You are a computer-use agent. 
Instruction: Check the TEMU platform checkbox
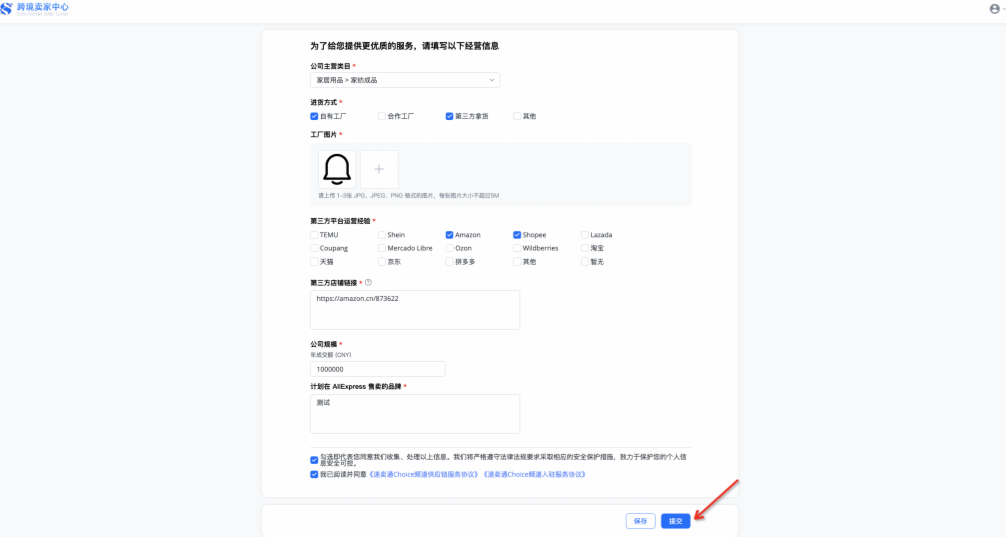tap(314, 235)
